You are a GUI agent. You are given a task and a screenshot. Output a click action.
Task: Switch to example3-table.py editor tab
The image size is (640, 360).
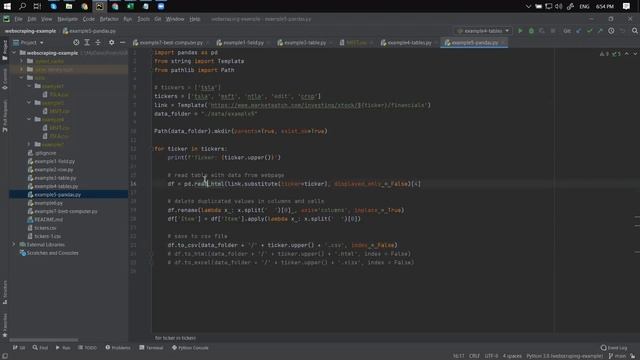tap(304, 42)
